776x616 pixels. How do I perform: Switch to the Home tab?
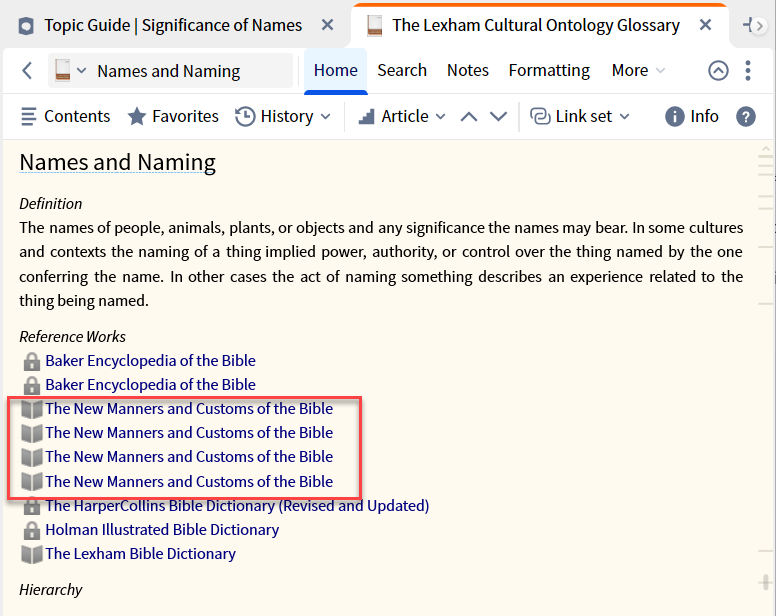pos(336,70)
